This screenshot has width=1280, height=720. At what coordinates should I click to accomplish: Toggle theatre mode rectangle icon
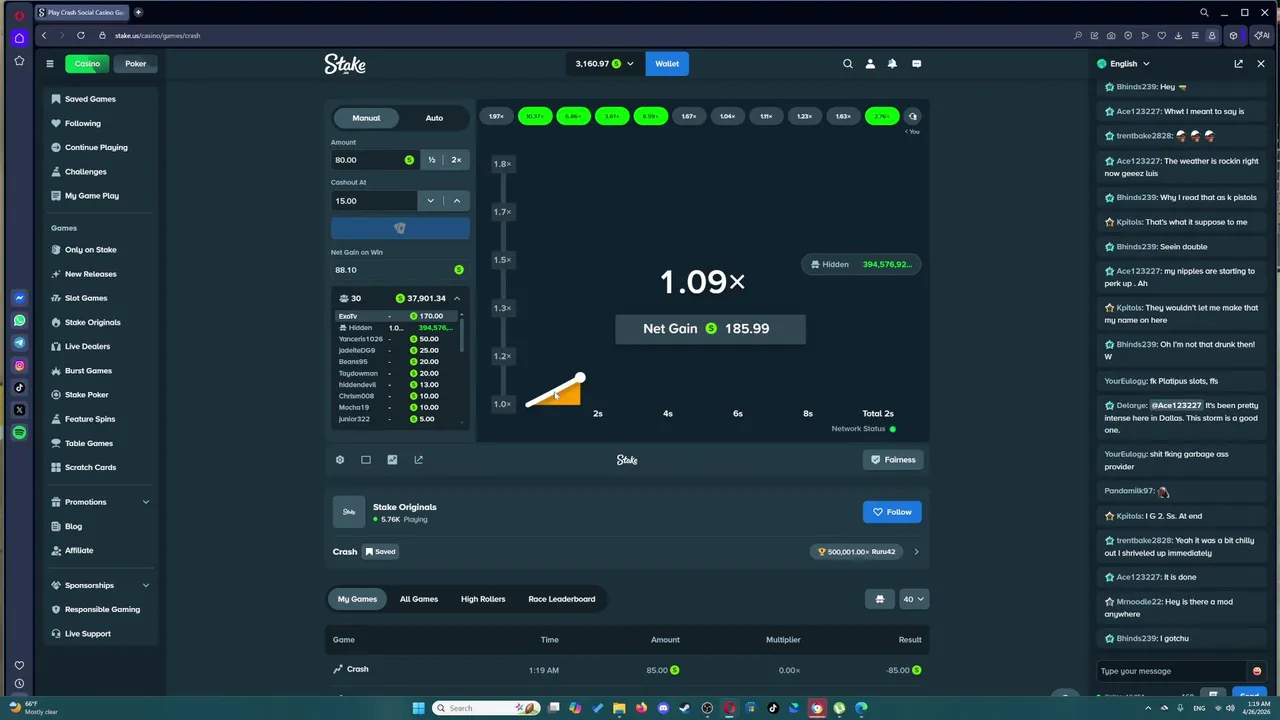[x=366, y=460]
